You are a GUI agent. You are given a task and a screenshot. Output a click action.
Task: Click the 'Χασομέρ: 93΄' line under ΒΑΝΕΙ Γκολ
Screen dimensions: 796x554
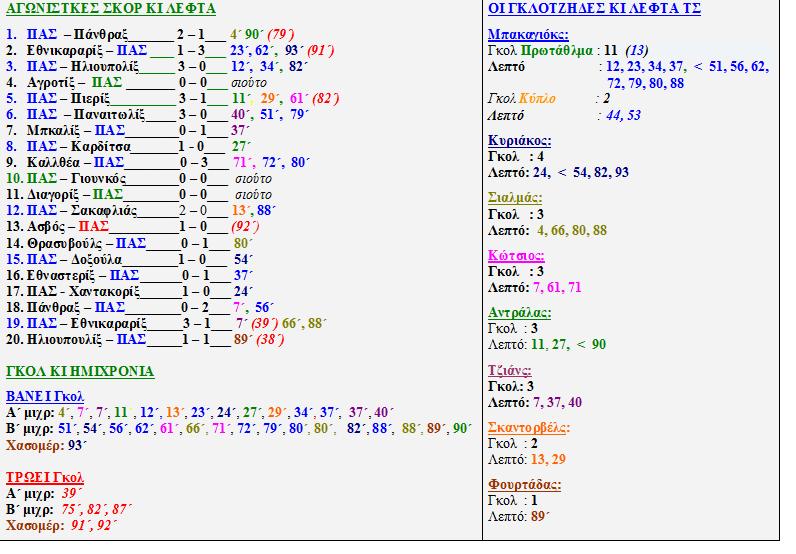coord(47,445)
